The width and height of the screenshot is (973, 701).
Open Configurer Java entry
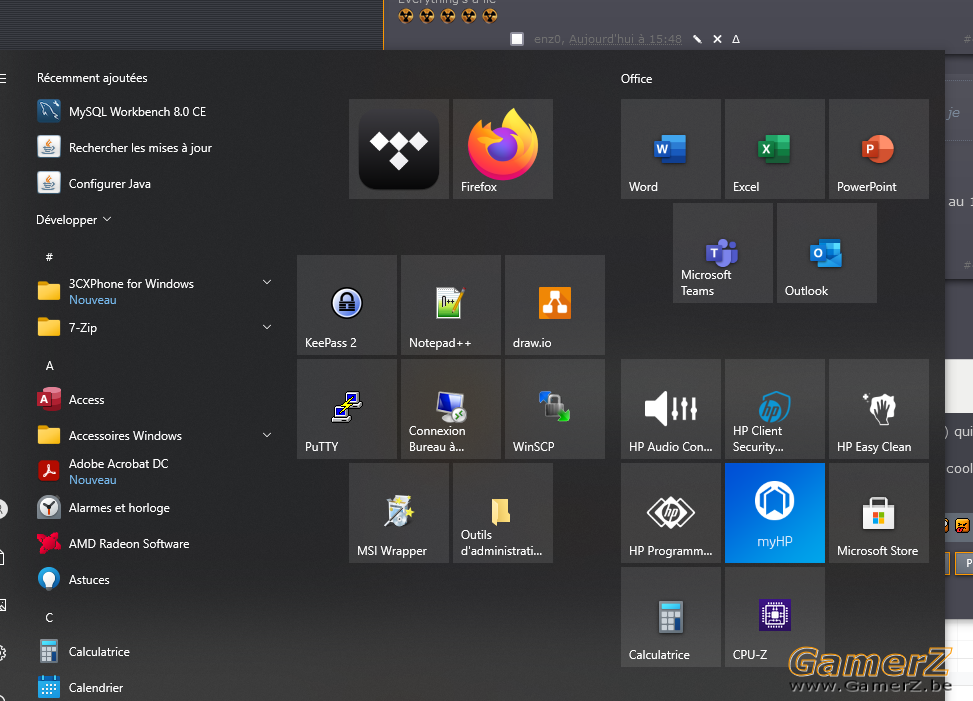(x=155, y=184)
